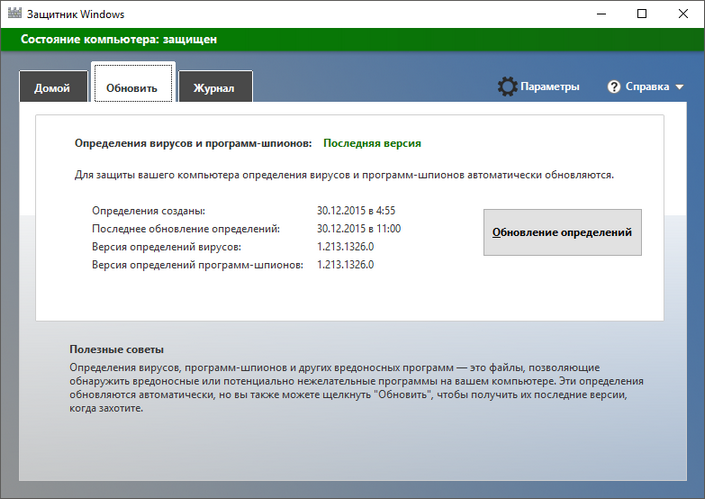Screen dimensions: 705x499
Task: Click the Полезные советы heading
Action: (x=117, y=350)
